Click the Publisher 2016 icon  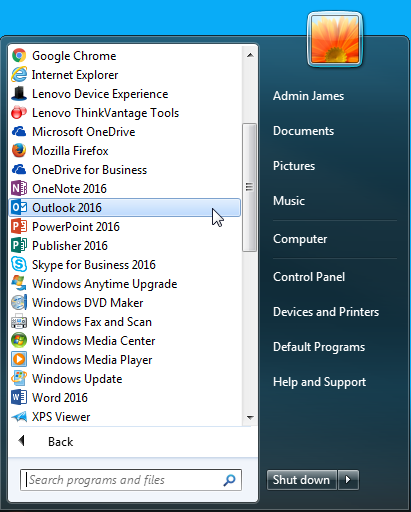(19, 245)
